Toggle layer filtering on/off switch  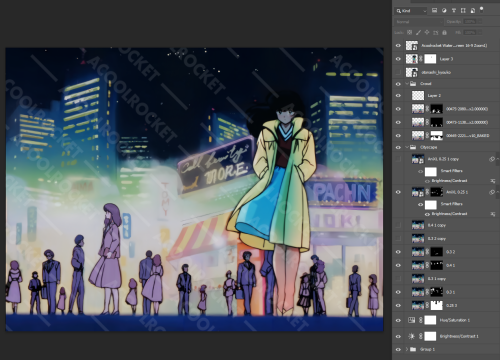tap(481, 10)
